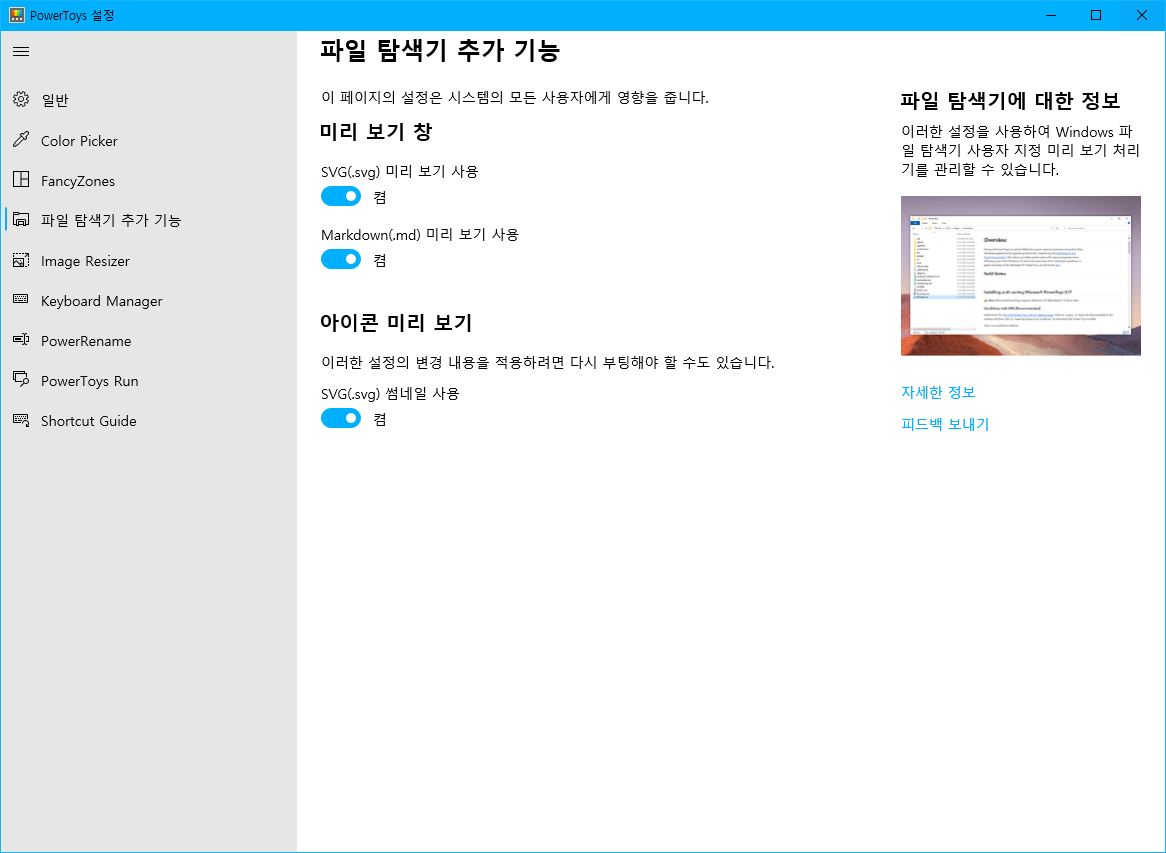The image size is (1166, 853).
Task: Go to the FancyZones page
Action: tap(149, 181)
